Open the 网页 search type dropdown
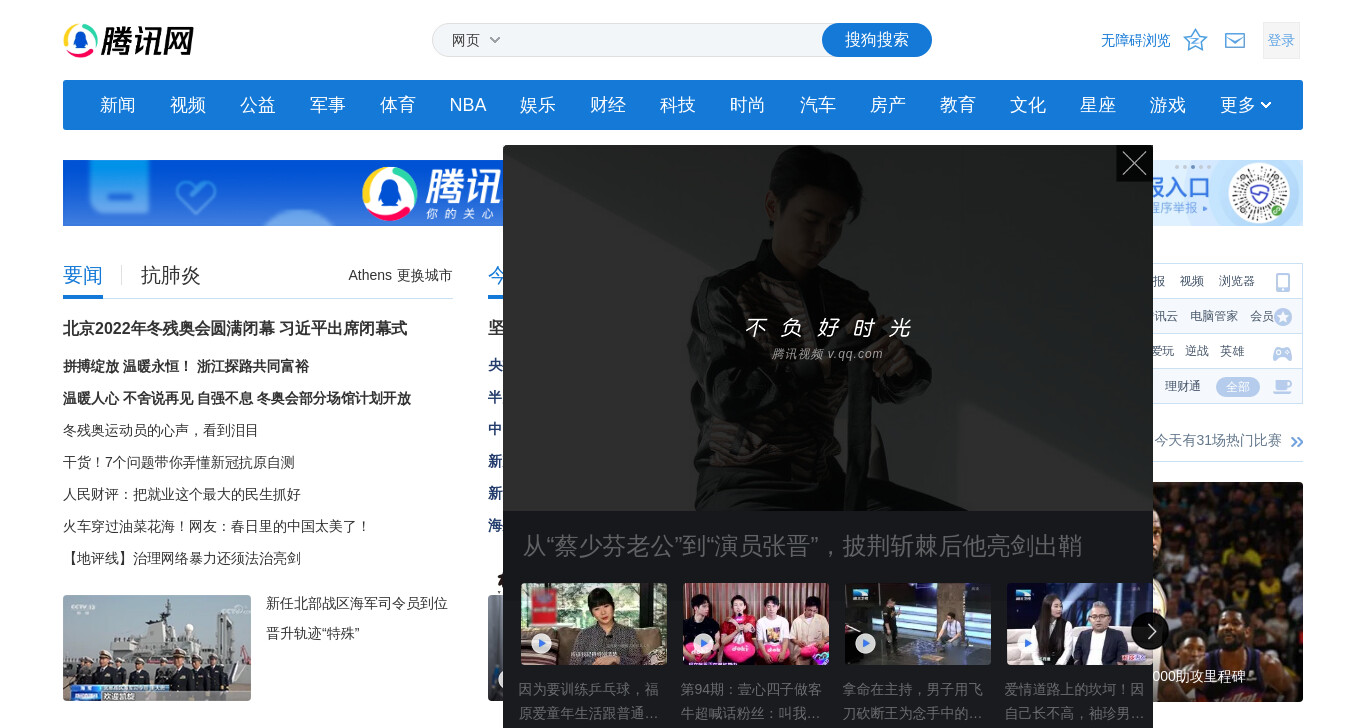 click(476, 40)
